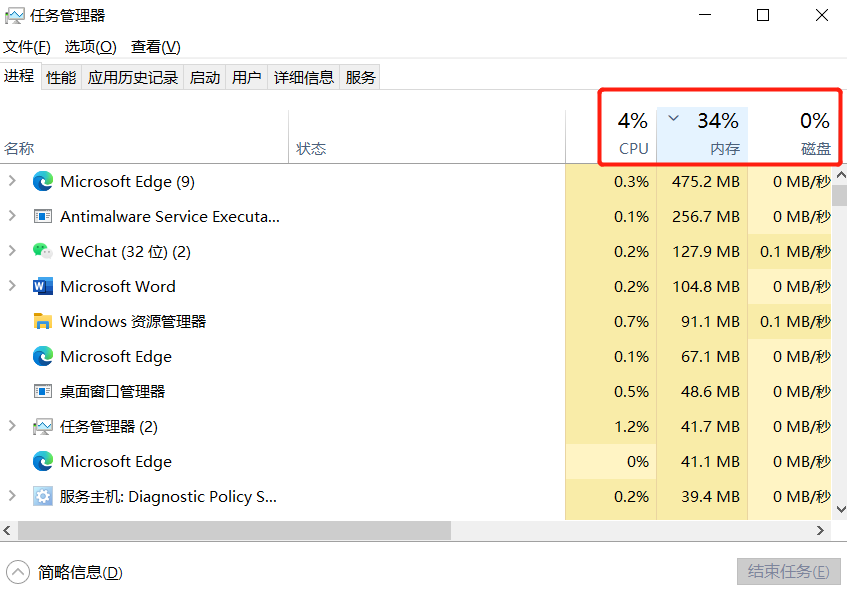
Task: Click the 1.2% CPU value
Action: tap(631, 427)
